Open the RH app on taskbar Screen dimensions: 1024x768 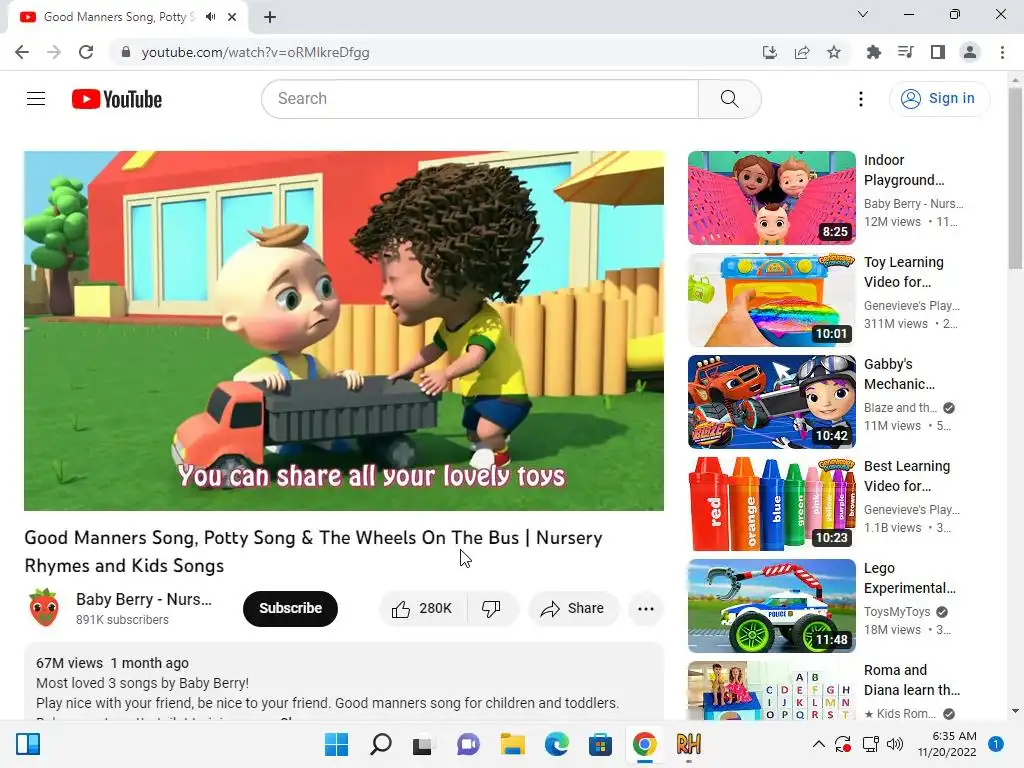(688, 744)
